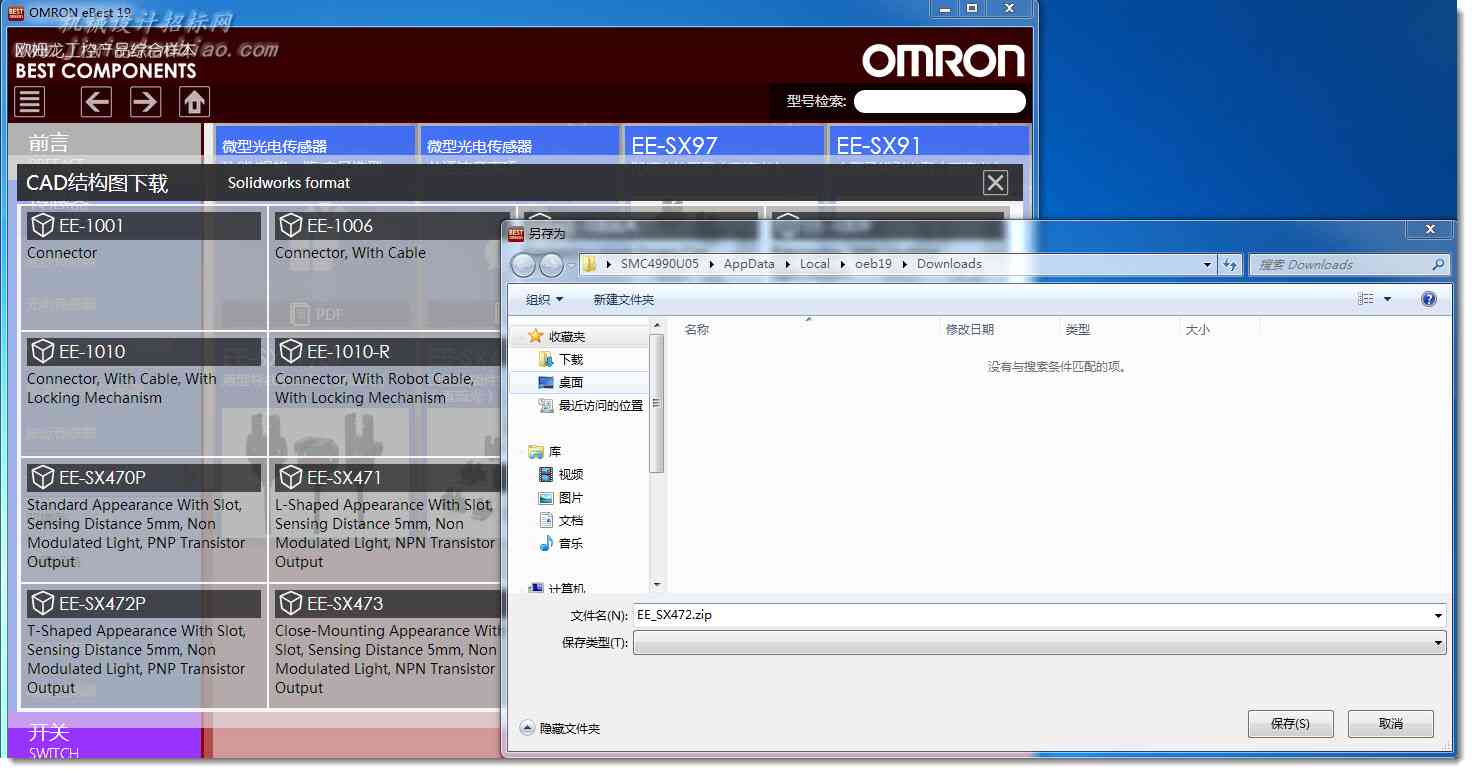1472x773 pixels.
Task: Select 图片 library in navigation pane
Action: (571, 497)
